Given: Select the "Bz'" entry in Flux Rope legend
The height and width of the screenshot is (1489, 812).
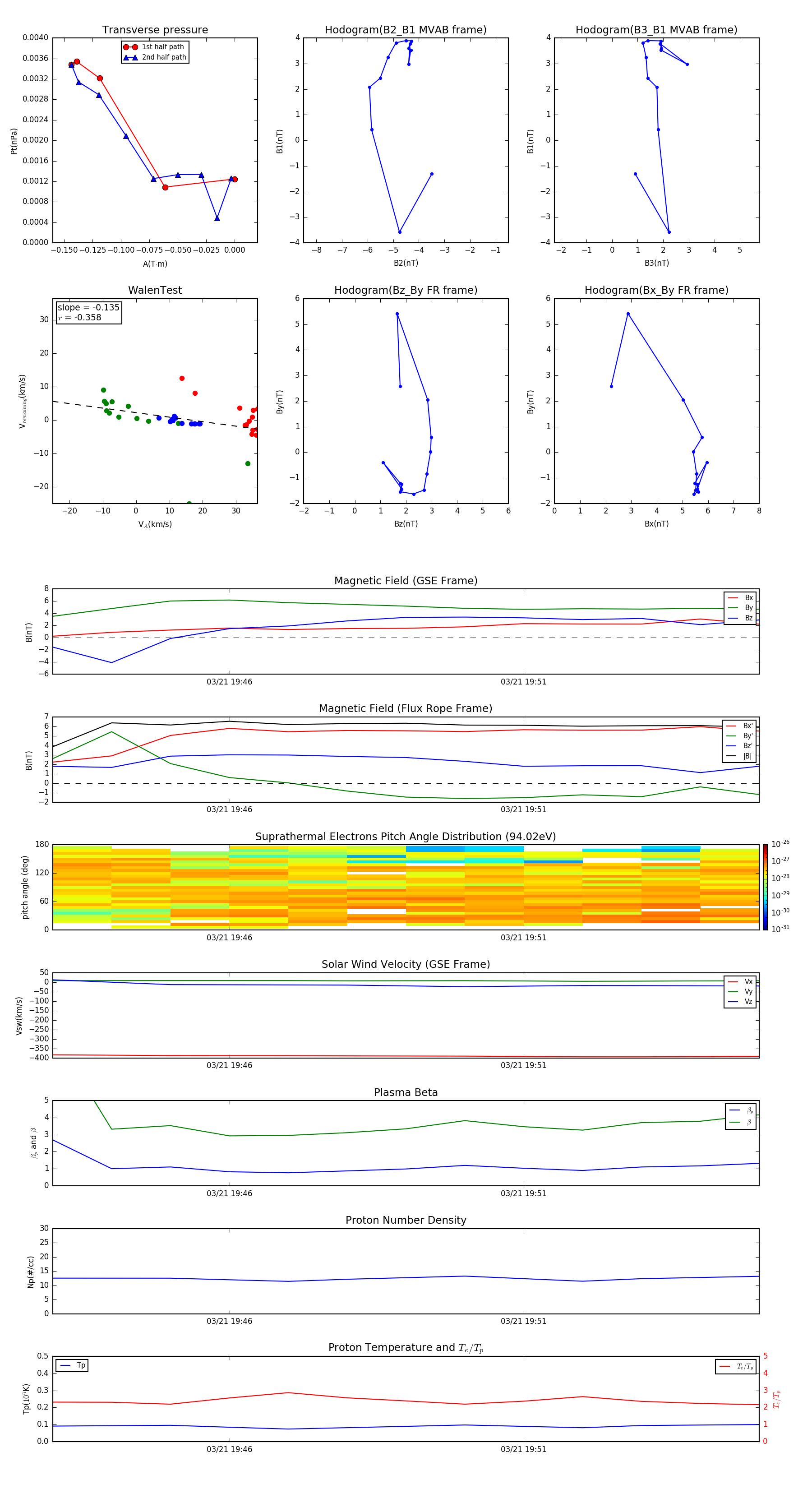Looking at the screenshot, I should [x=739, y=746].
